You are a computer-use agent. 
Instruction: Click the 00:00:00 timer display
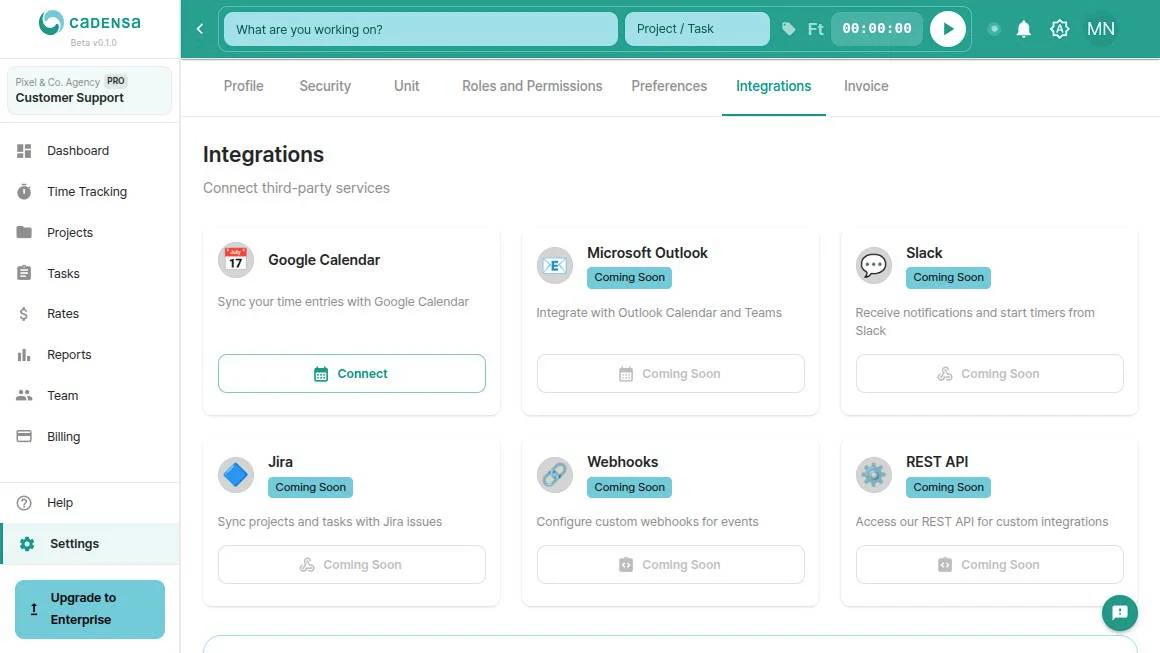click(877, 29)
